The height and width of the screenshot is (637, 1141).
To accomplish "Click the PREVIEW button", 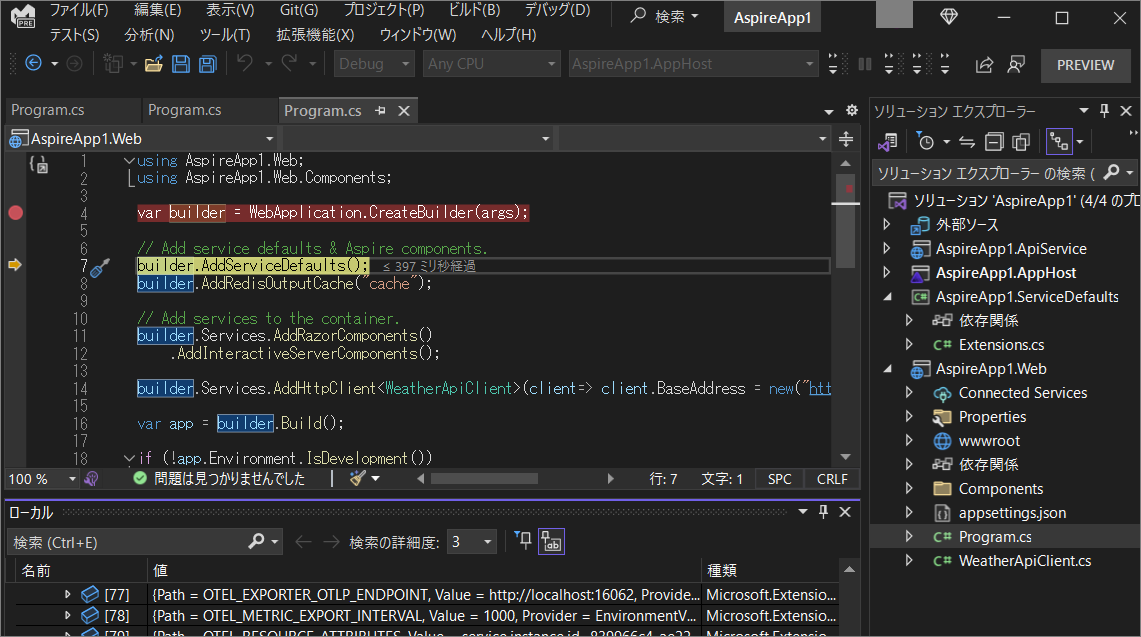I will [1085, 64].
